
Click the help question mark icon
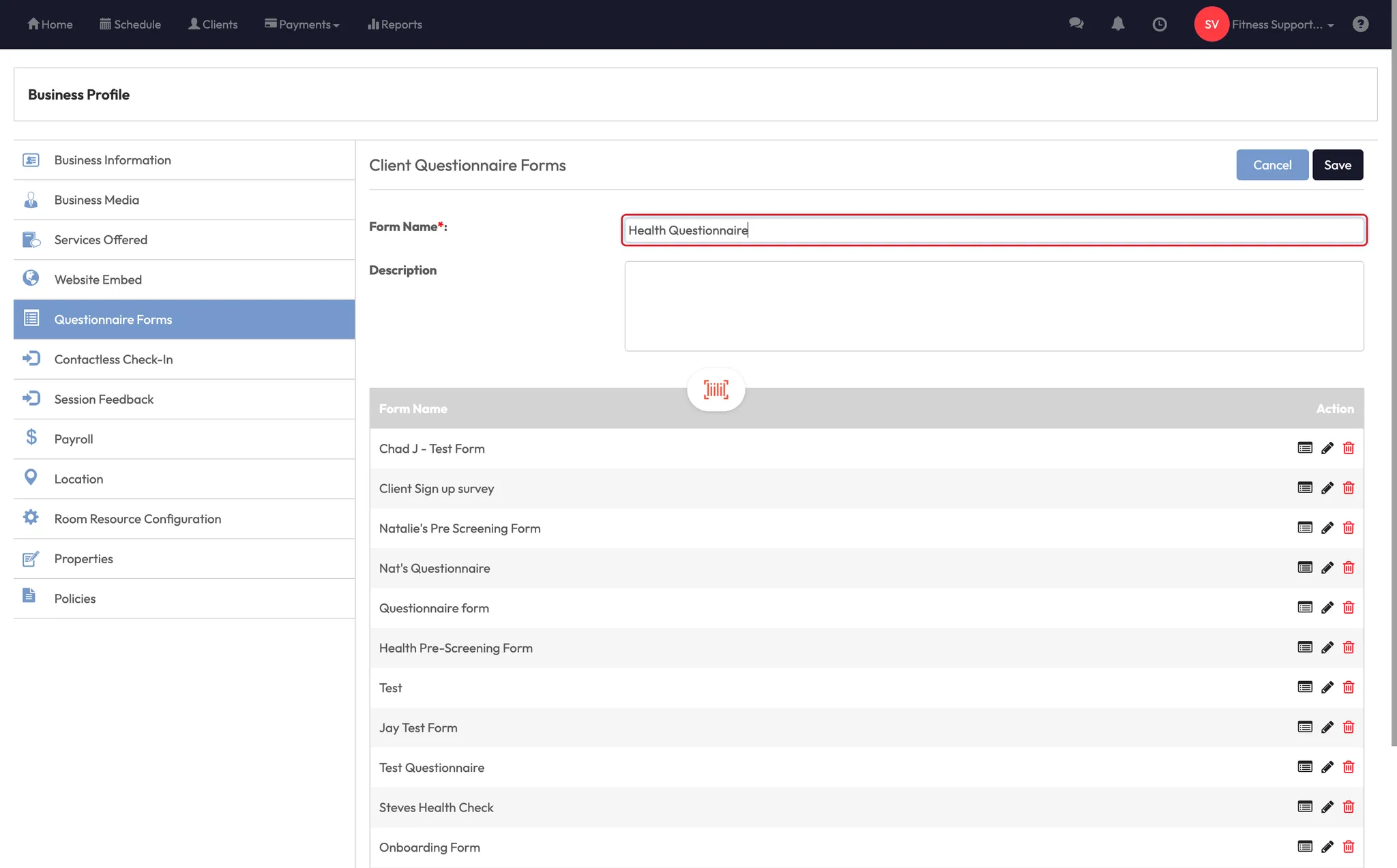point(1360,25)
